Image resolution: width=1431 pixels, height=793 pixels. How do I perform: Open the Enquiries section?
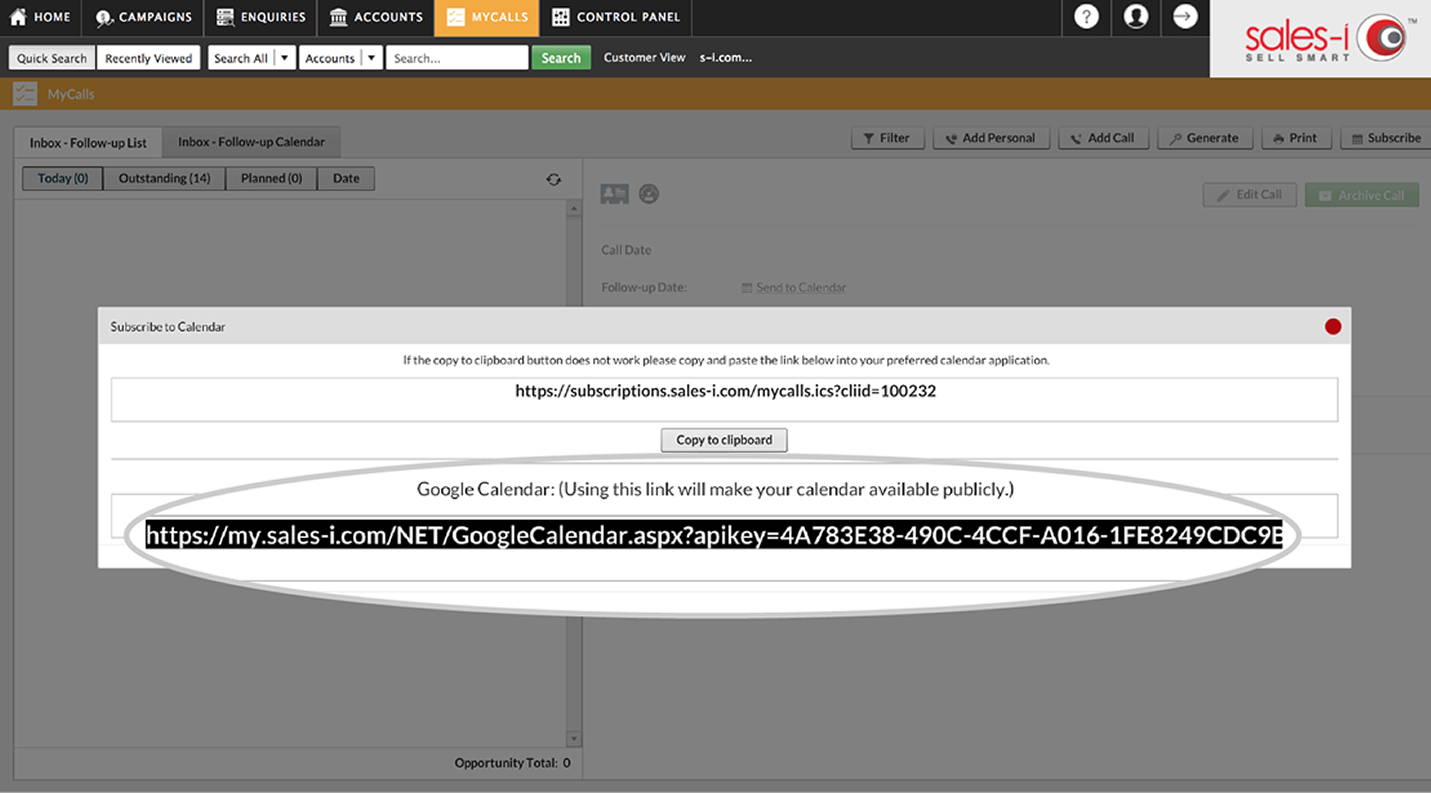point(260,17)
